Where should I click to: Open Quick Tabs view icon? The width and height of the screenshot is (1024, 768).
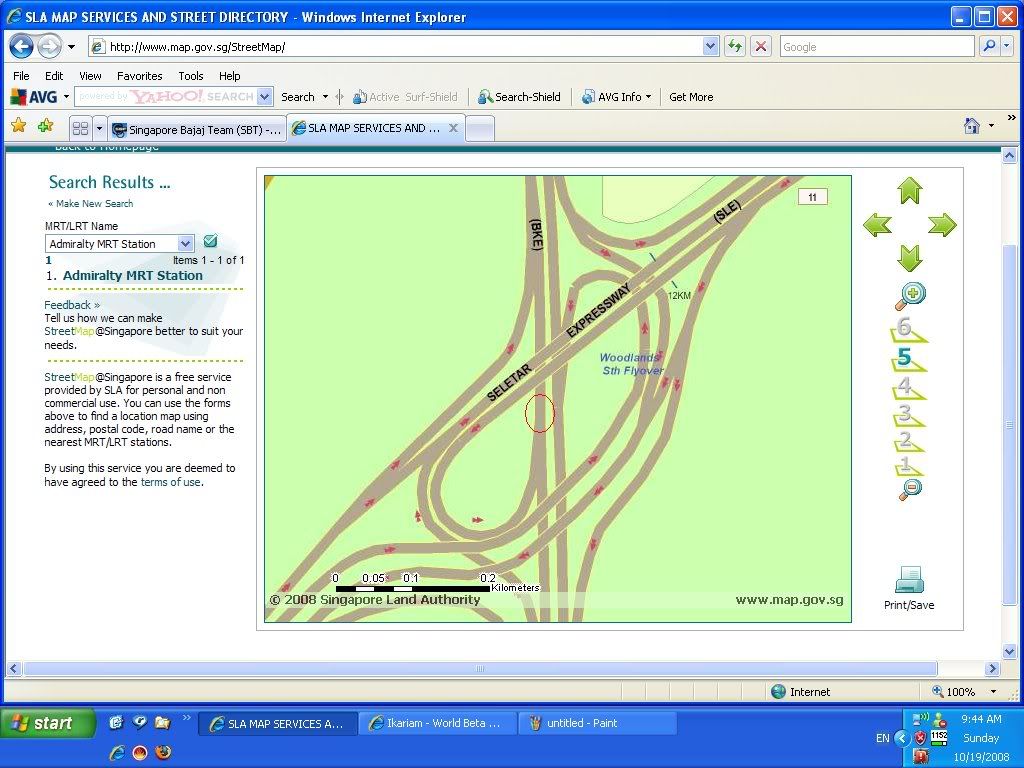coord(80,128)
